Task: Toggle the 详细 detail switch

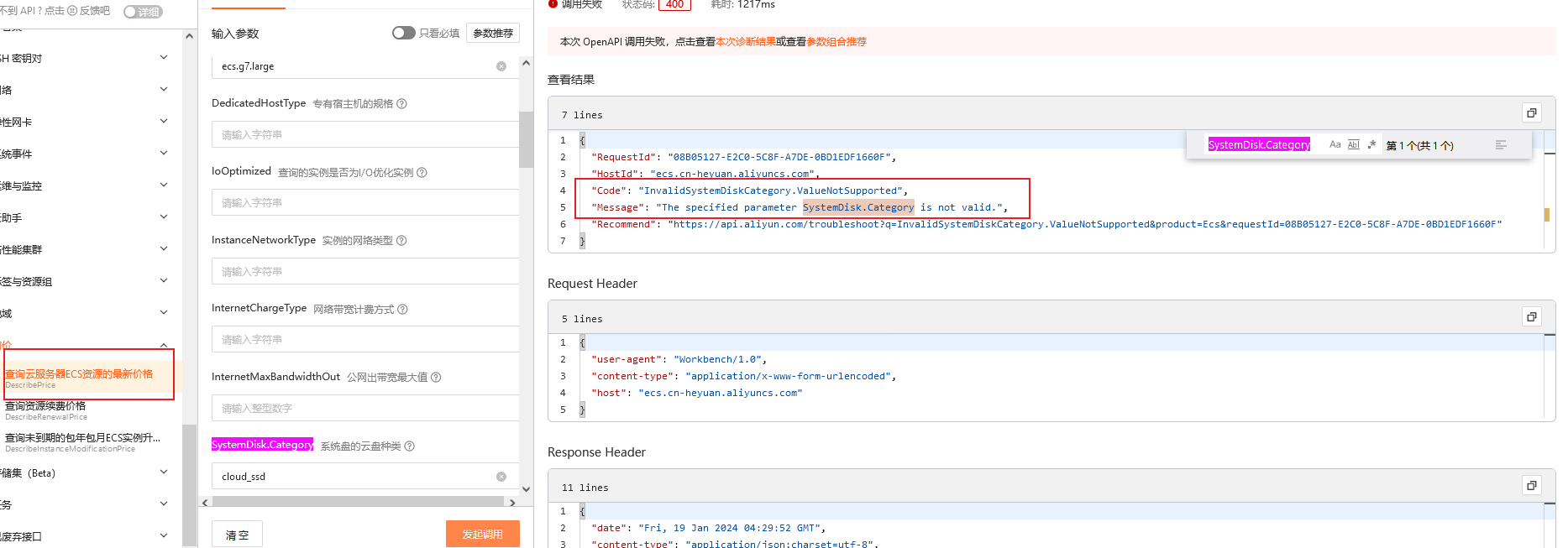Action: [x=143, y=12]
